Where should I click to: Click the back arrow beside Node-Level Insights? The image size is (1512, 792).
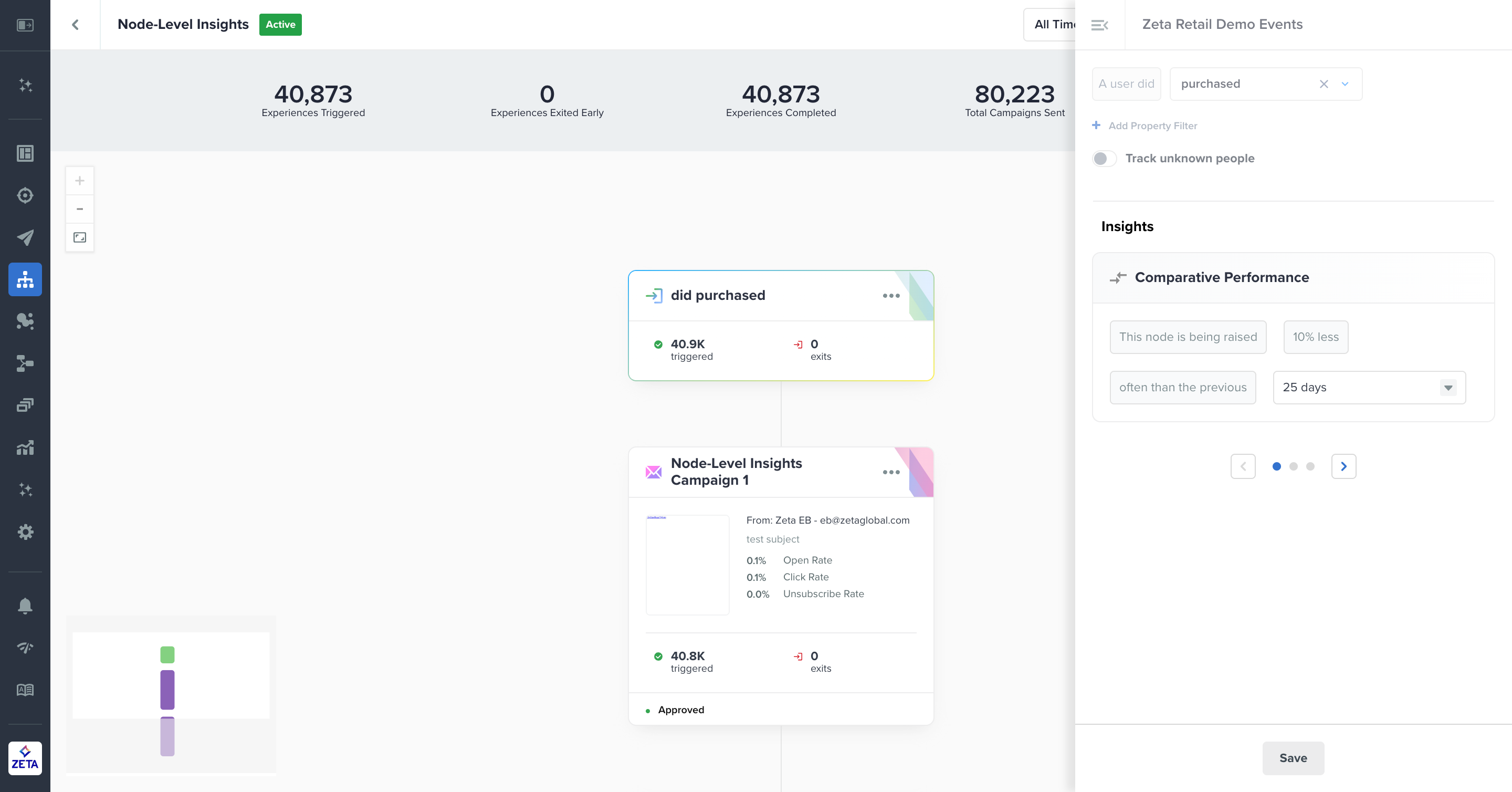click(75, 25)
